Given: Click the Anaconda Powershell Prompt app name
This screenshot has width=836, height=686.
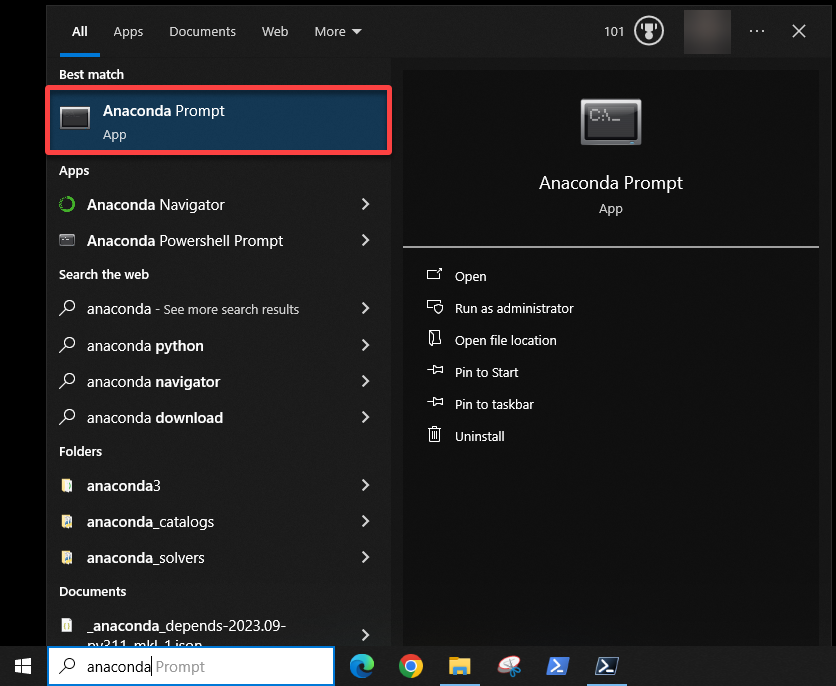Looking at the screenshot, I should 185,241.
